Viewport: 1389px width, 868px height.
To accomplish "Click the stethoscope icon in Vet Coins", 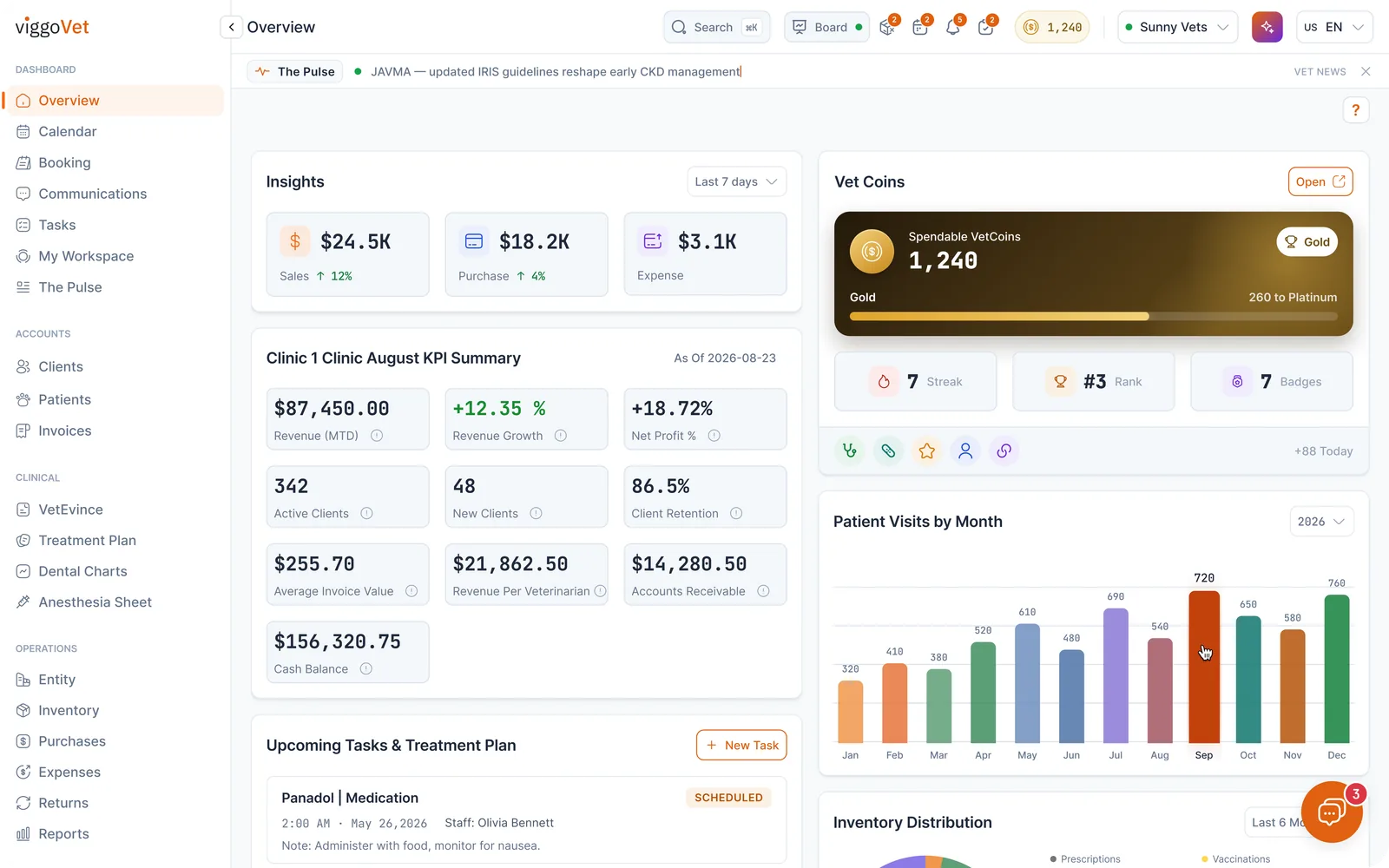I will pos(850,450).
